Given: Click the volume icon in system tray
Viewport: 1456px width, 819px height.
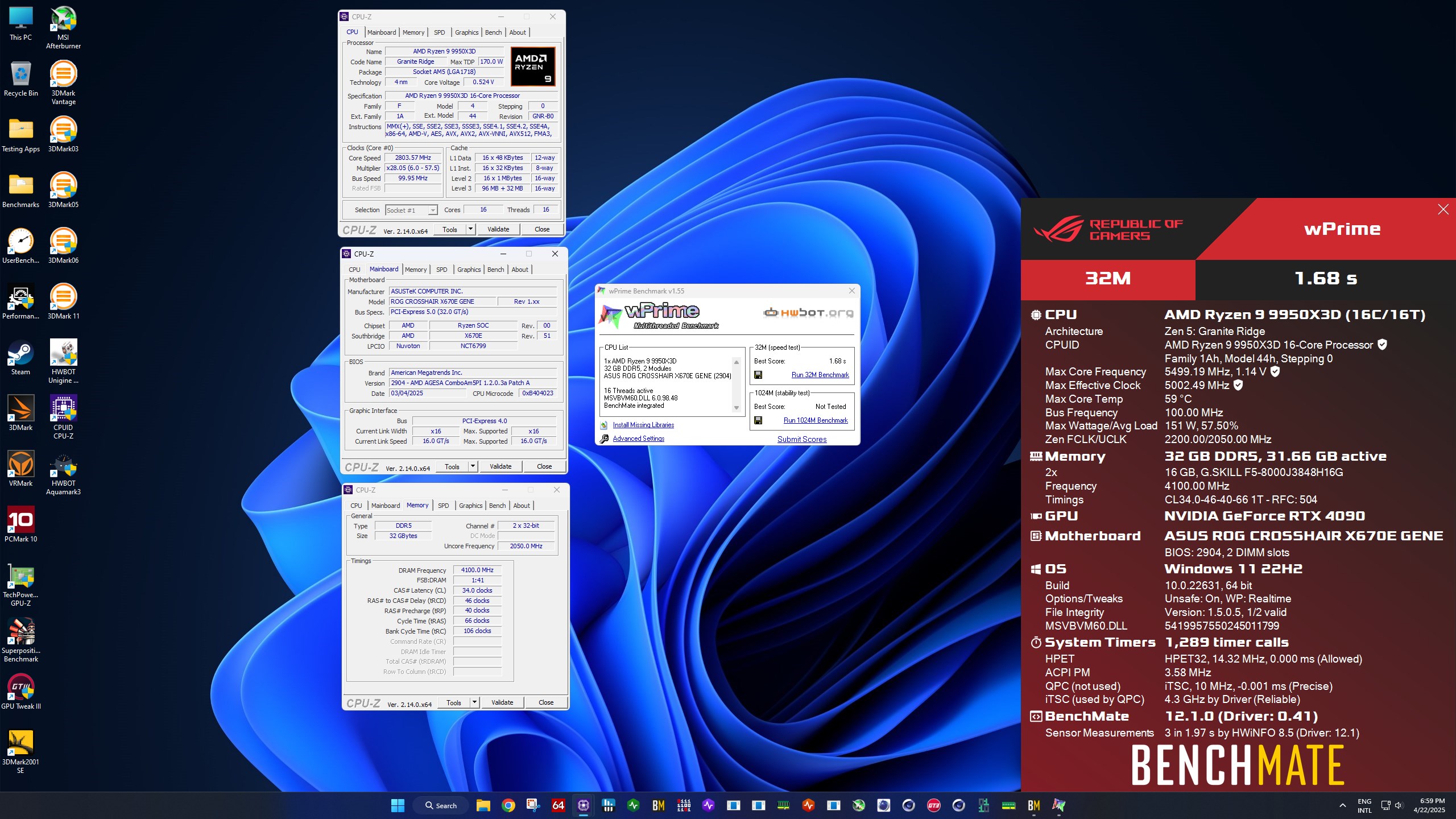Looking at the screenshot, I should coord(1399,805).
